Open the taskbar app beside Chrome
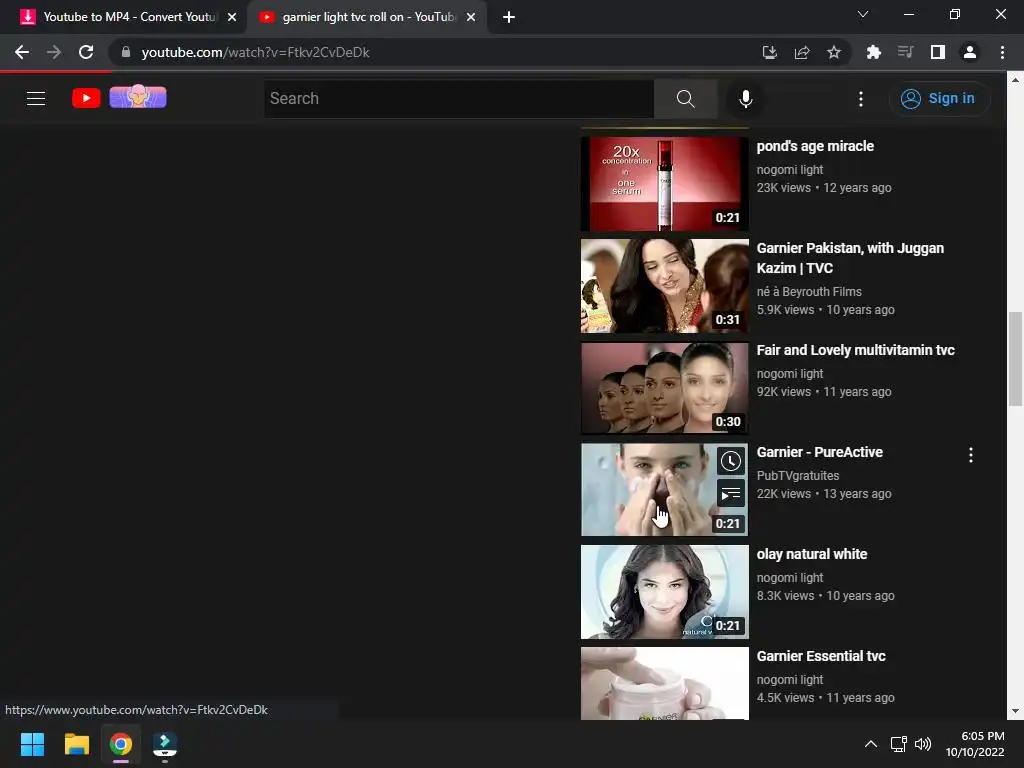Viewport: 1024px width, 768px height. click(165, 744)
